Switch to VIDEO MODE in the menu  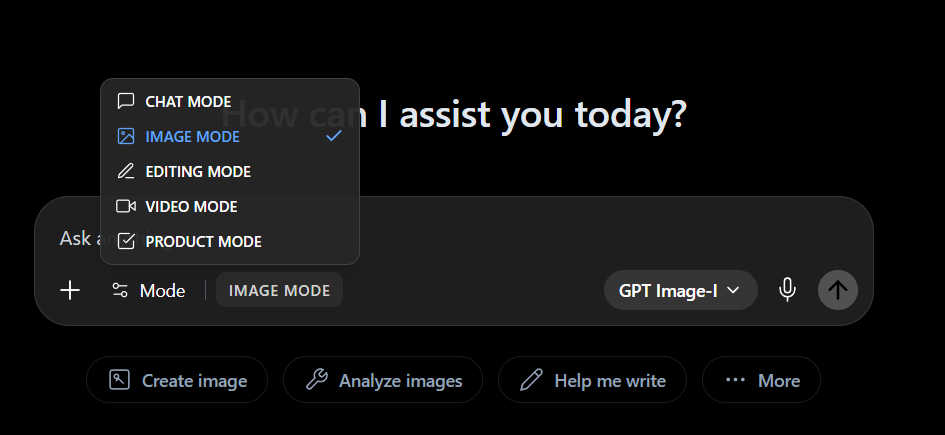coord(230,207)
